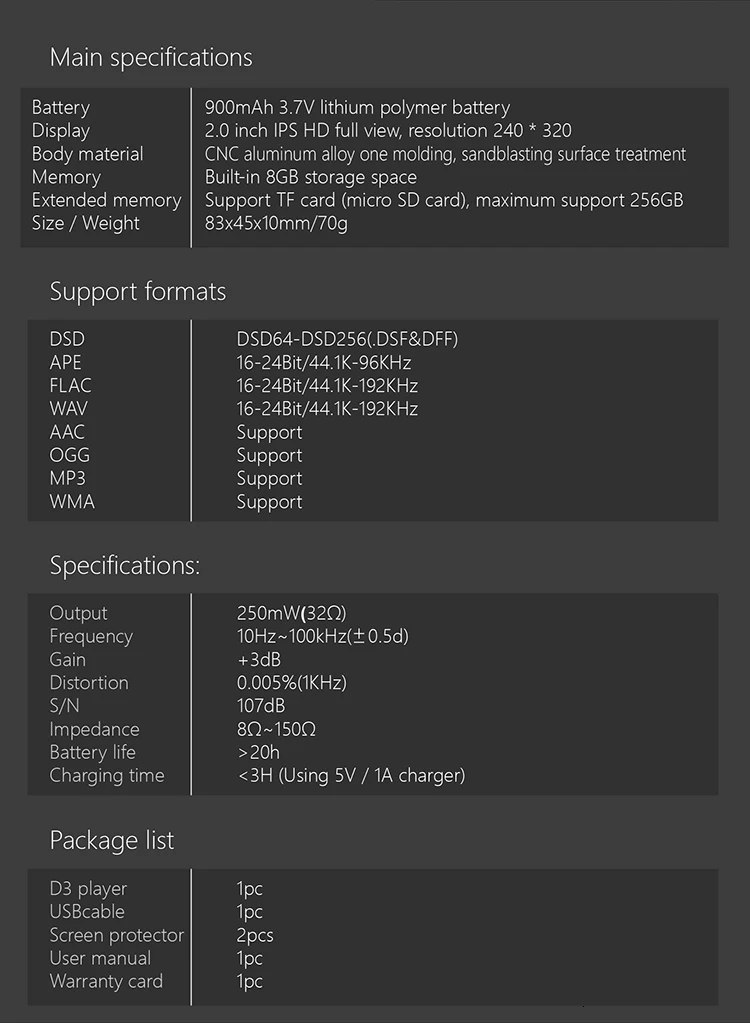Click the Support formats heading

[138, 291]
